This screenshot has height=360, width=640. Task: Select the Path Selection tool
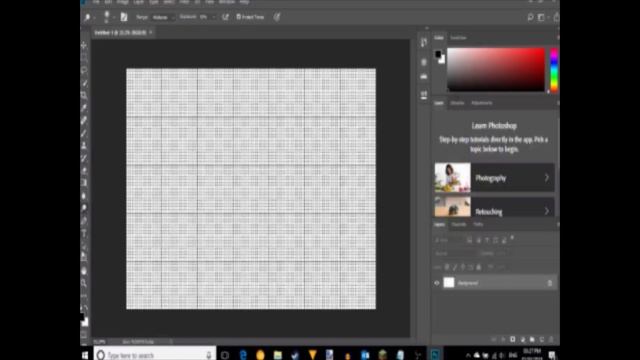tap(84, 246)
